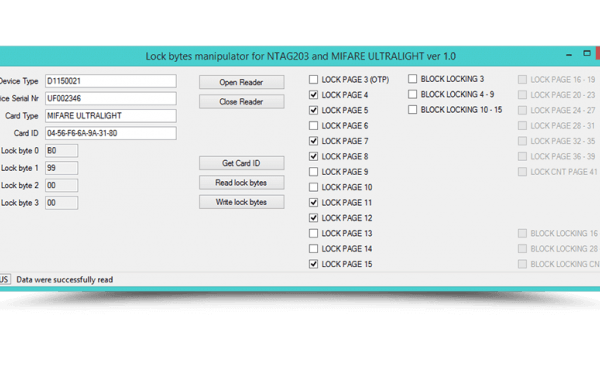Select the Card ID input field
The width and height of the screenshot is (600, 373).
pyautogui.click(x=111, y=133)
